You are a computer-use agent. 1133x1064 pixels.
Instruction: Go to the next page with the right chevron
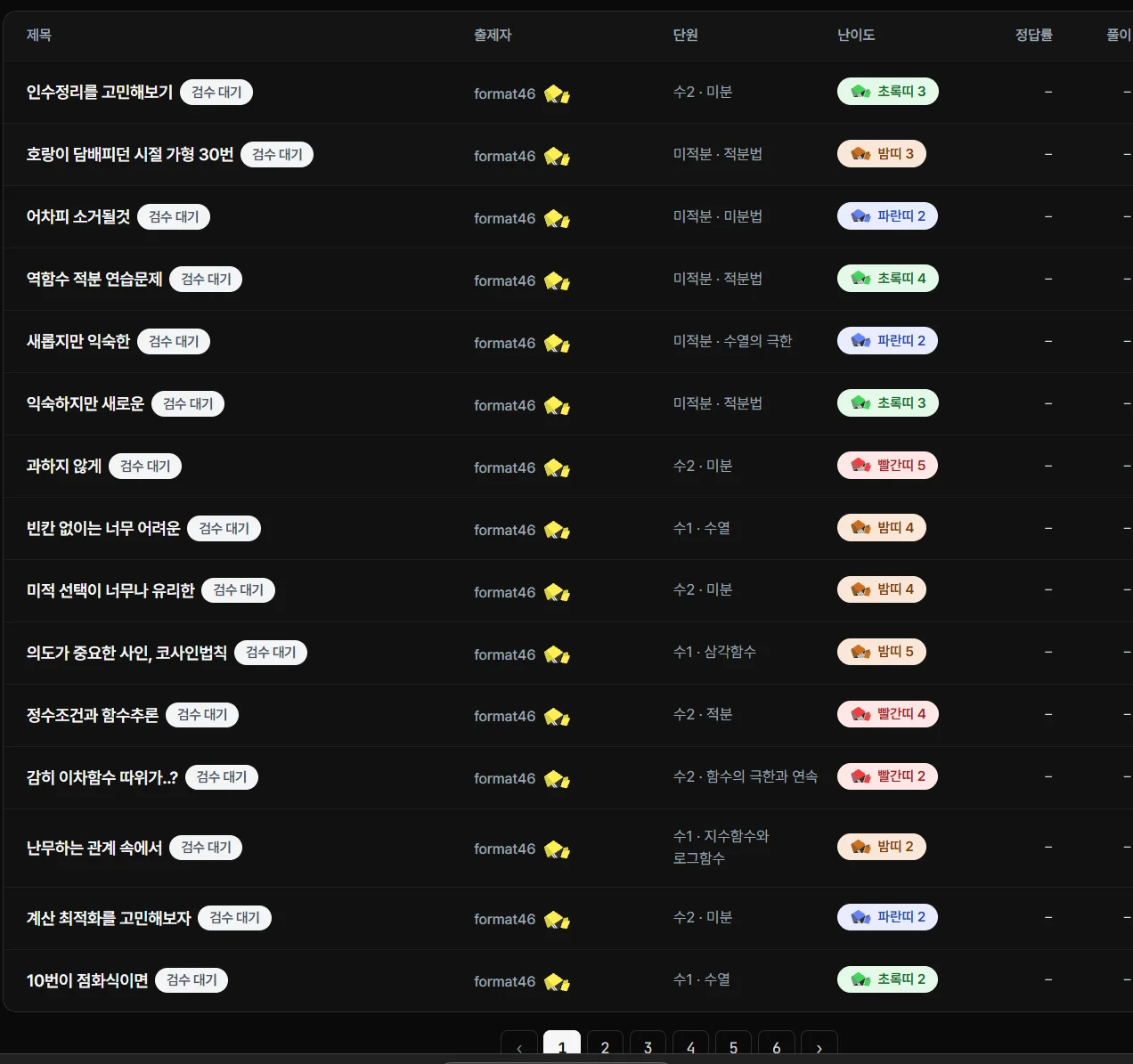point(819,1047)
